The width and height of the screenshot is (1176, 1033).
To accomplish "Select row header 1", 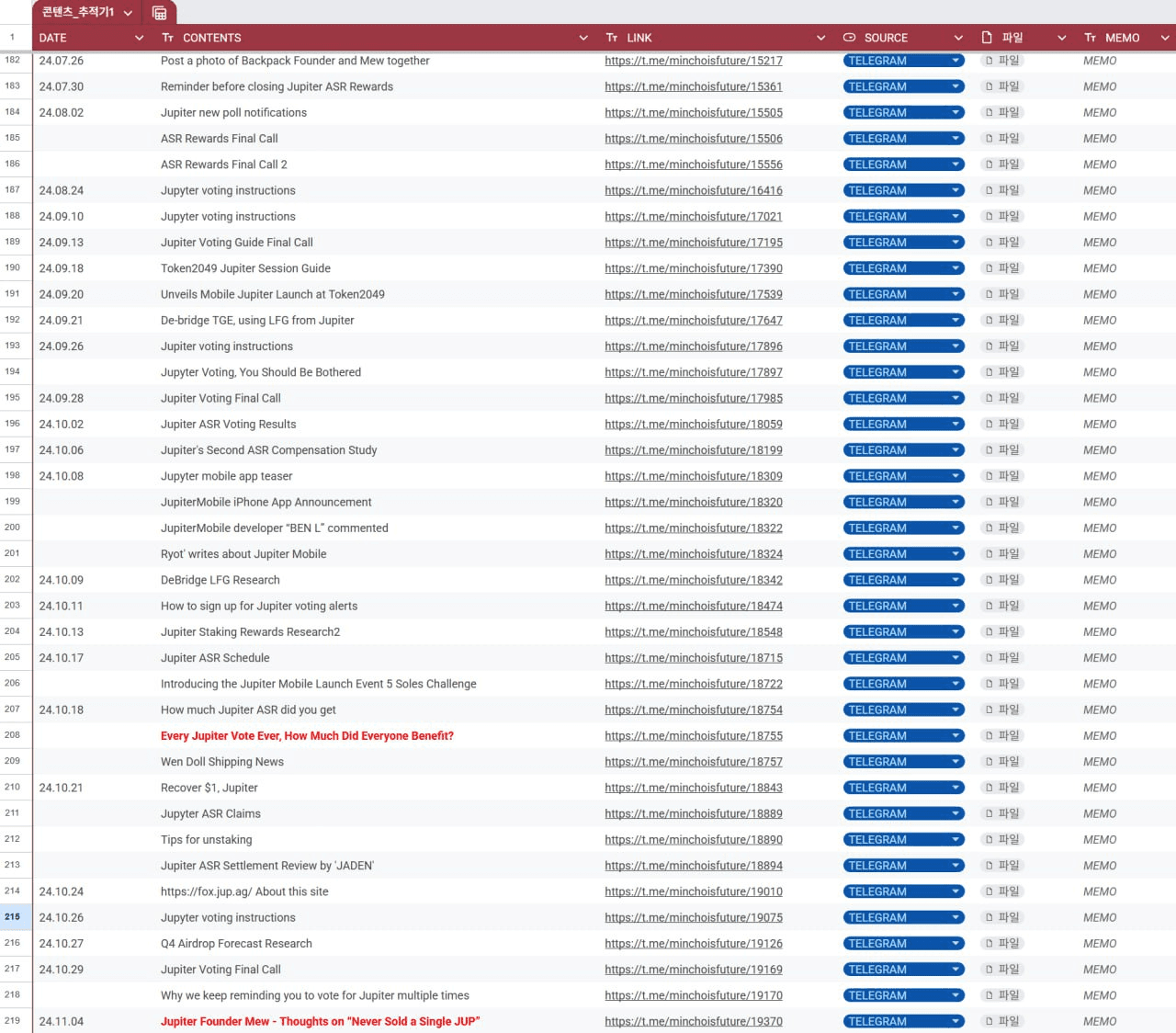I will [13, 38].
